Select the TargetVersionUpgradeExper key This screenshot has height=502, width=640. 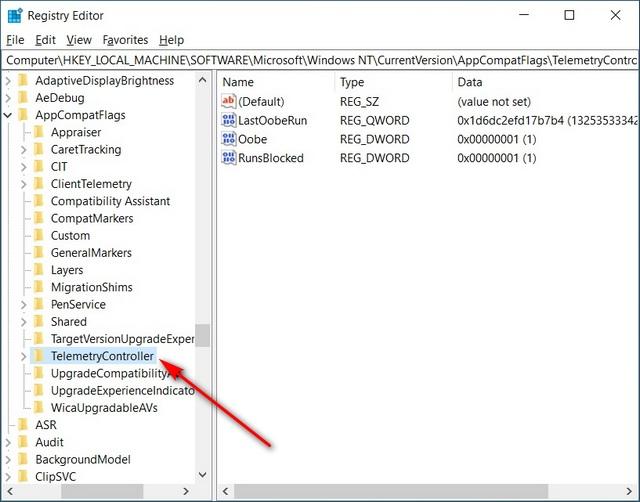point(123,339)
